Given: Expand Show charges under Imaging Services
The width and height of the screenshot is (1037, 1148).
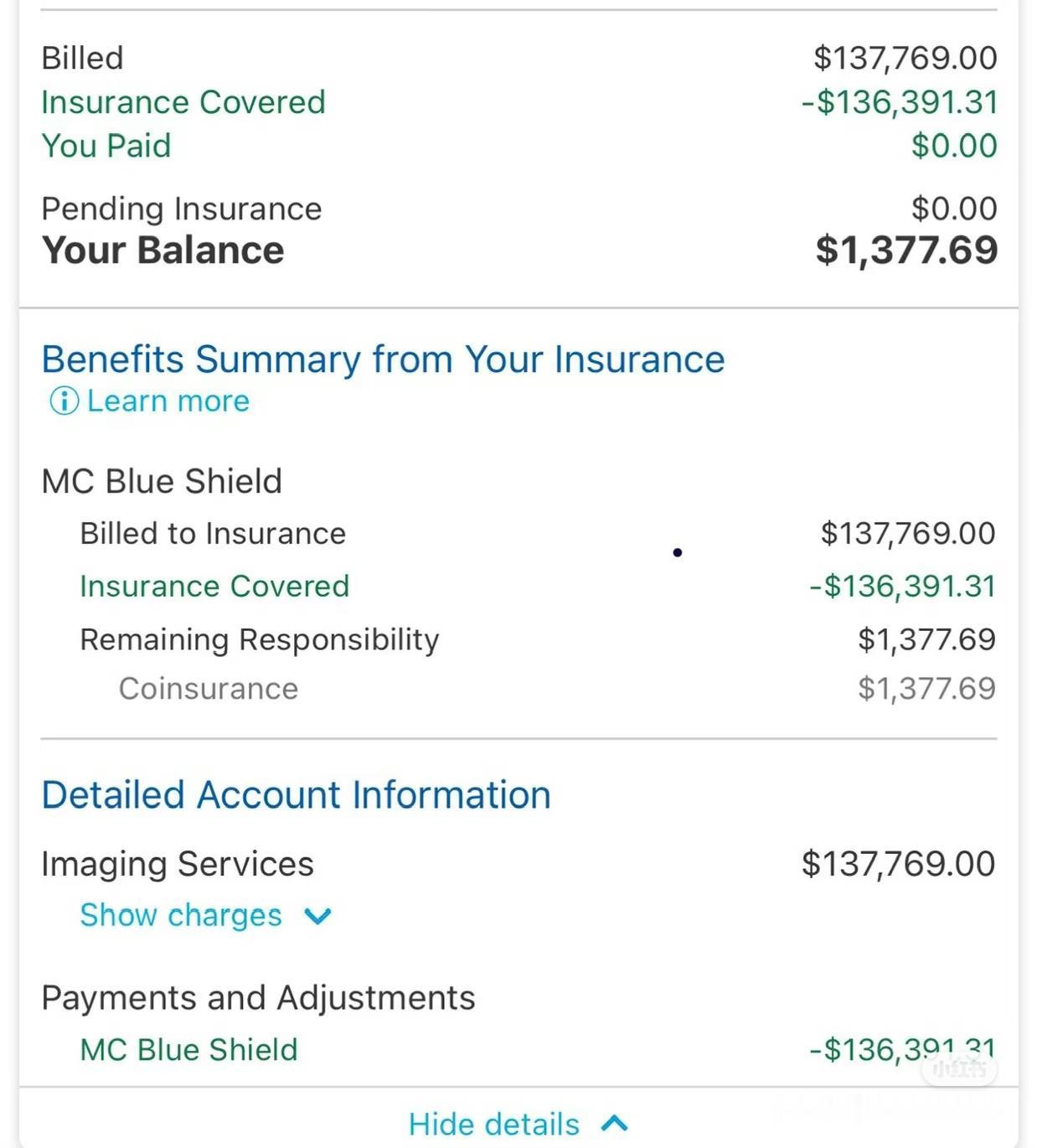Looking at the screenshot, I should coord(181,915).
